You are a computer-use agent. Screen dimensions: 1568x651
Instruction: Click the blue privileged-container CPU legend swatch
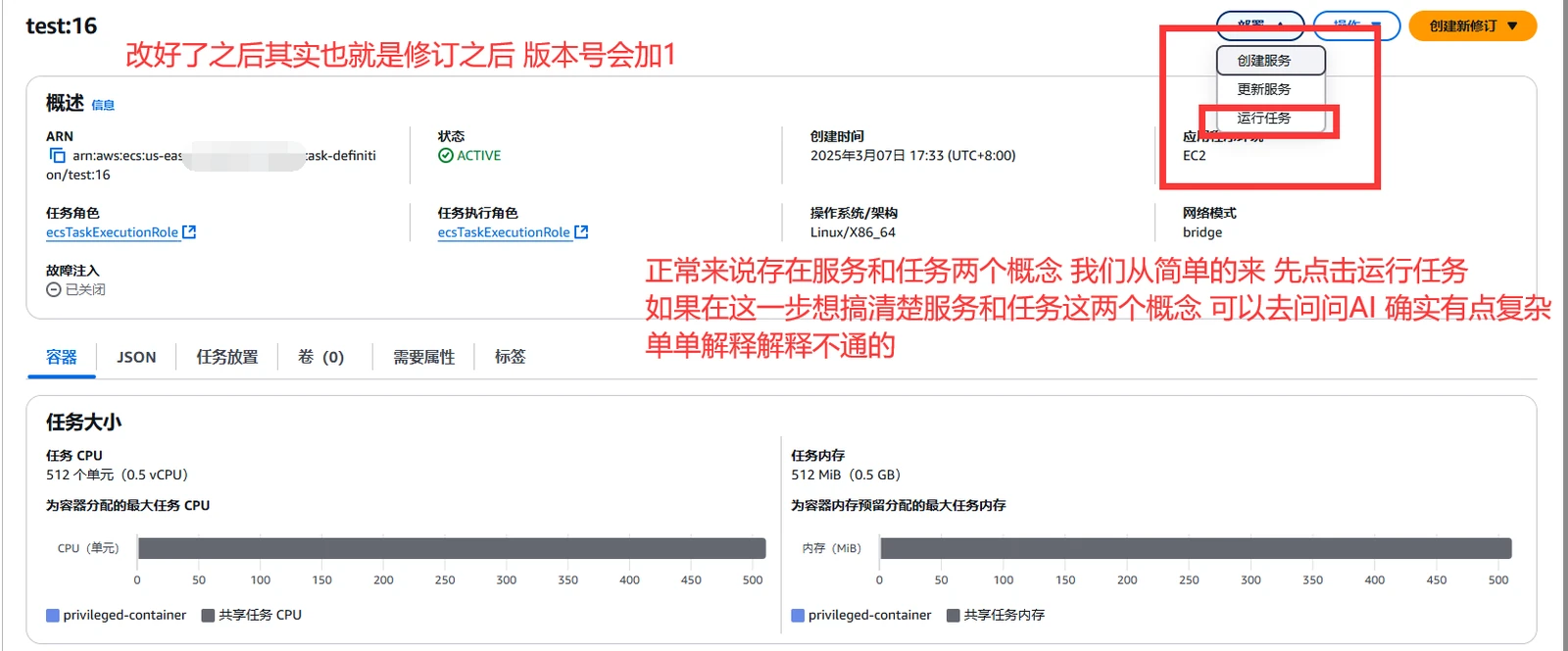pyautogui.click(x=53, y=616)
